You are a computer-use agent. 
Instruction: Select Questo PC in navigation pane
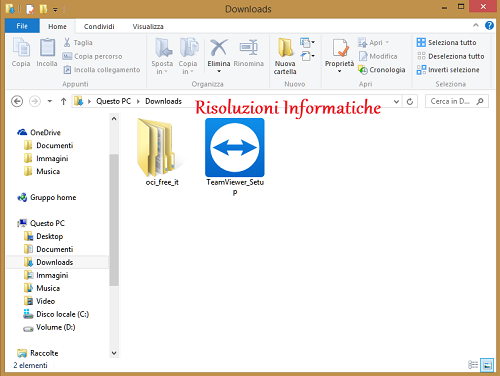pos(41,223)
